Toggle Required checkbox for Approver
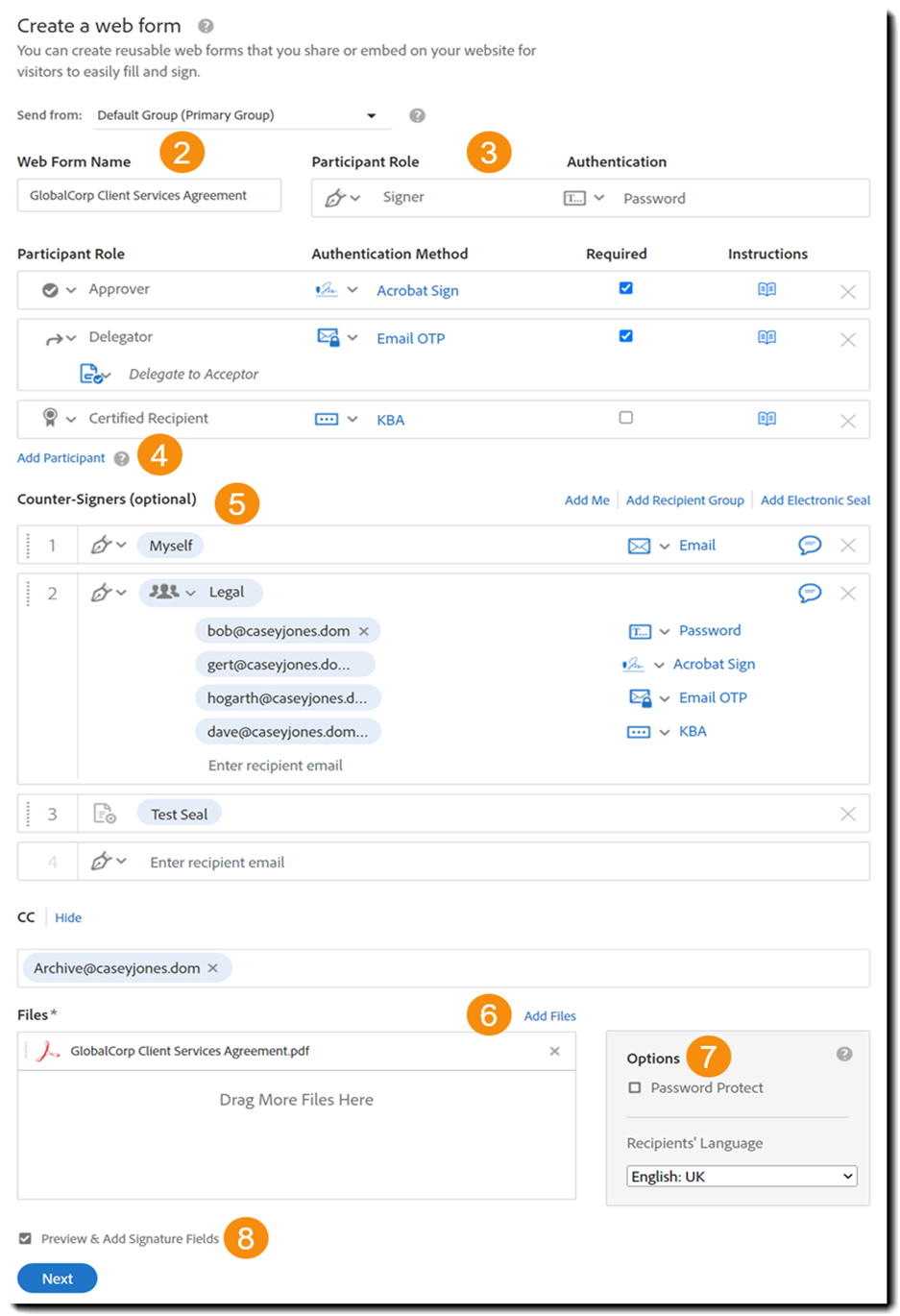The image size is (900, 1316). [626, 288]
